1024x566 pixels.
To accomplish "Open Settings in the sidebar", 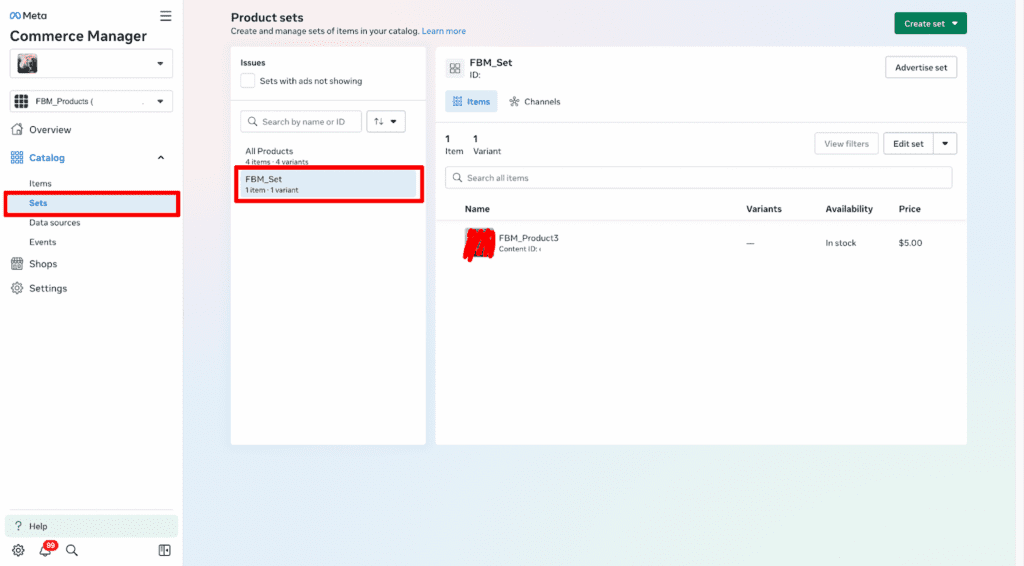I will [x=48, y=288].
